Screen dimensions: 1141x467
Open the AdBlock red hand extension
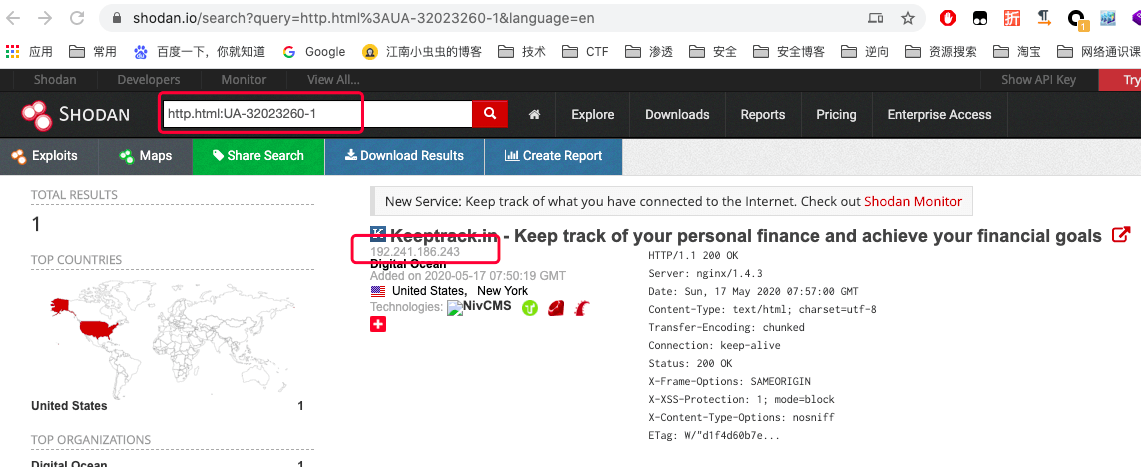click(947, 18)
